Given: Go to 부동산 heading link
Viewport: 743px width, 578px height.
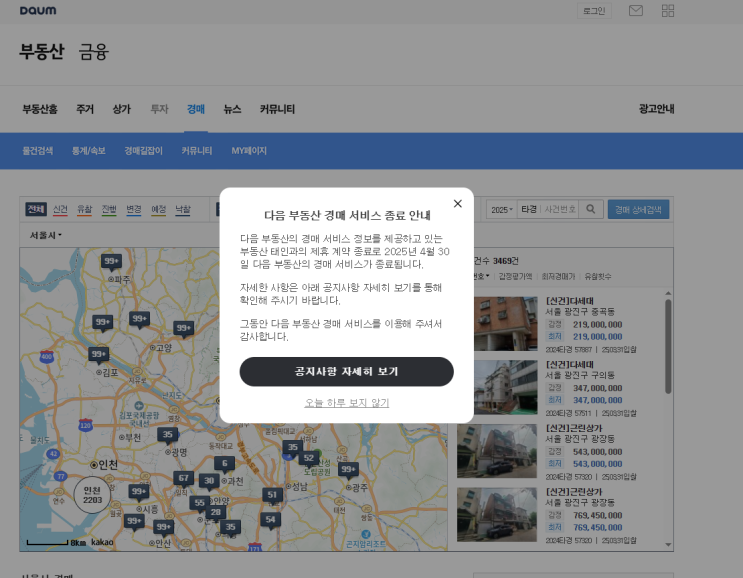Looking at the screenshot, I should point(42,51).
